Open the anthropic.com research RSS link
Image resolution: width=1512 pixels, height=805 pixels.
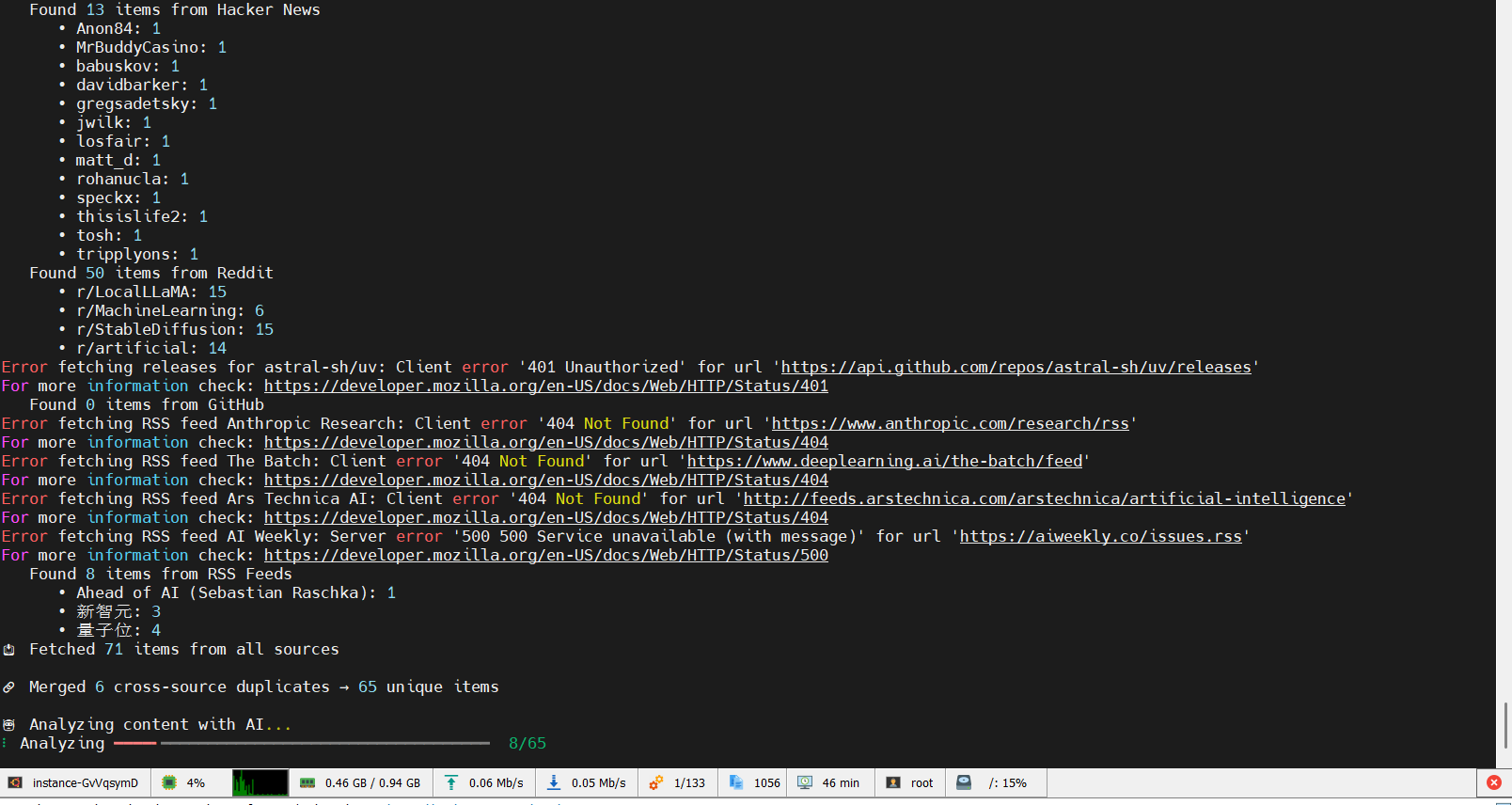click(x=951, y=423)
